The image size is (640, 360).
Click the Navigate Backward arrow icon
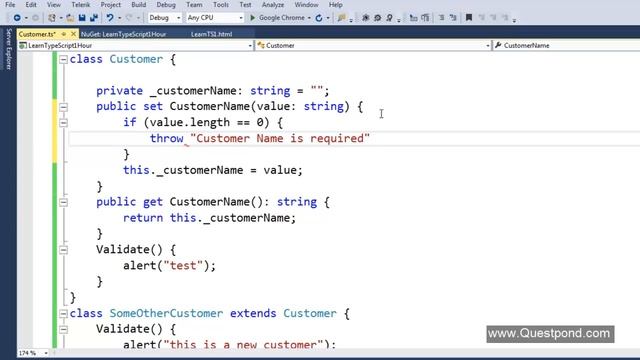17,18
